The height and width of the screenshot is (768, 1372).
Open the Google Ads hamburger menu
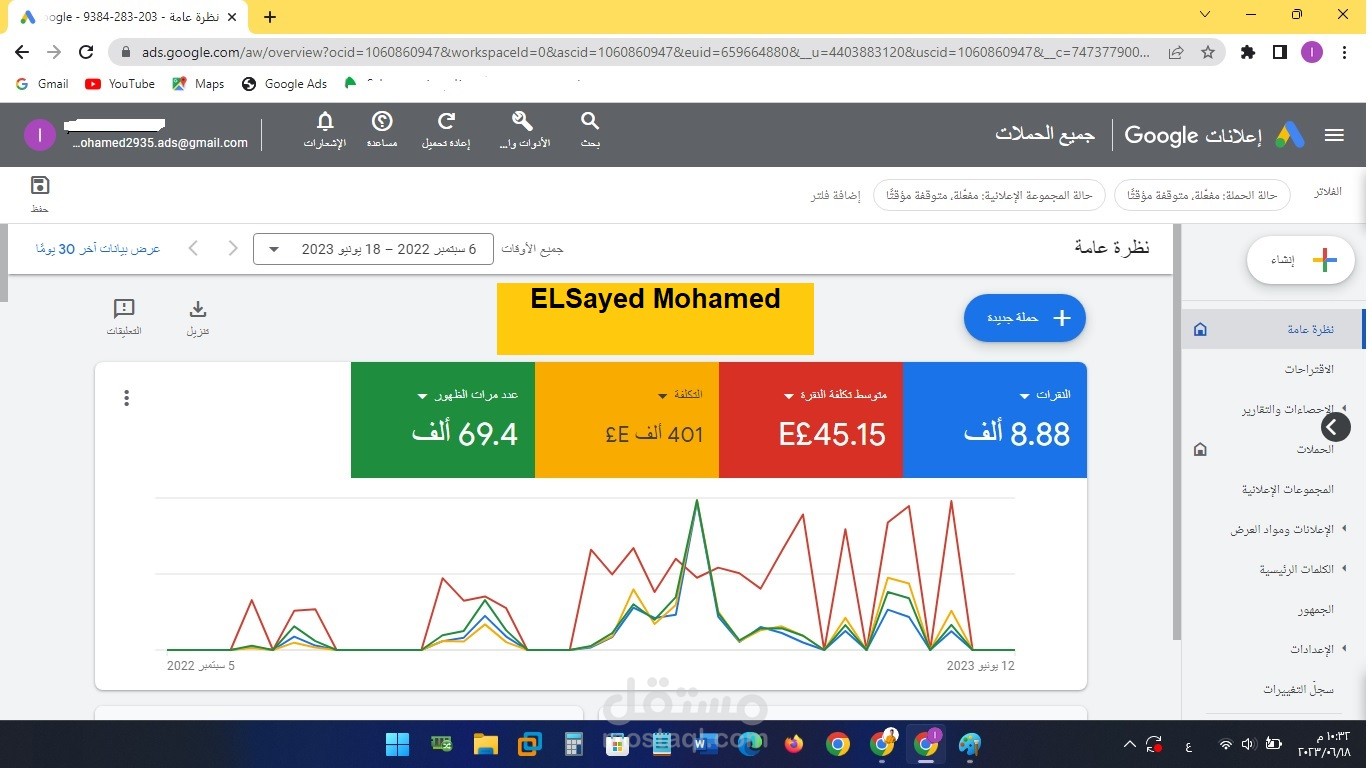1334,135
